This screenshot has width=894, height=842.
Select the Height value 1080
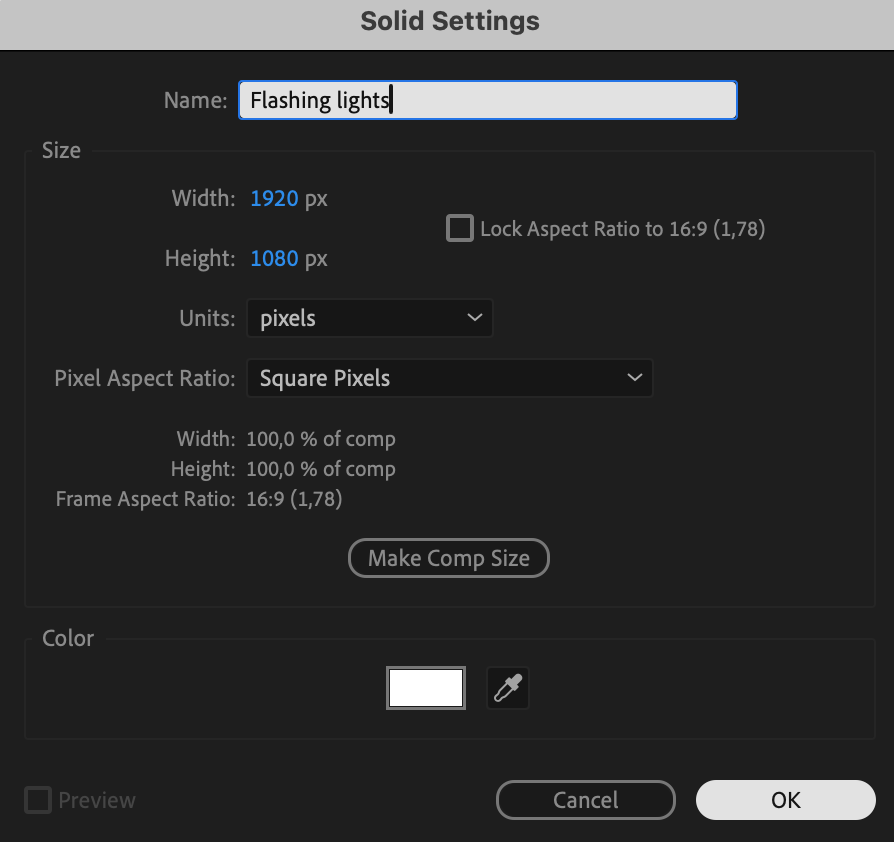[x=275, y=259]
